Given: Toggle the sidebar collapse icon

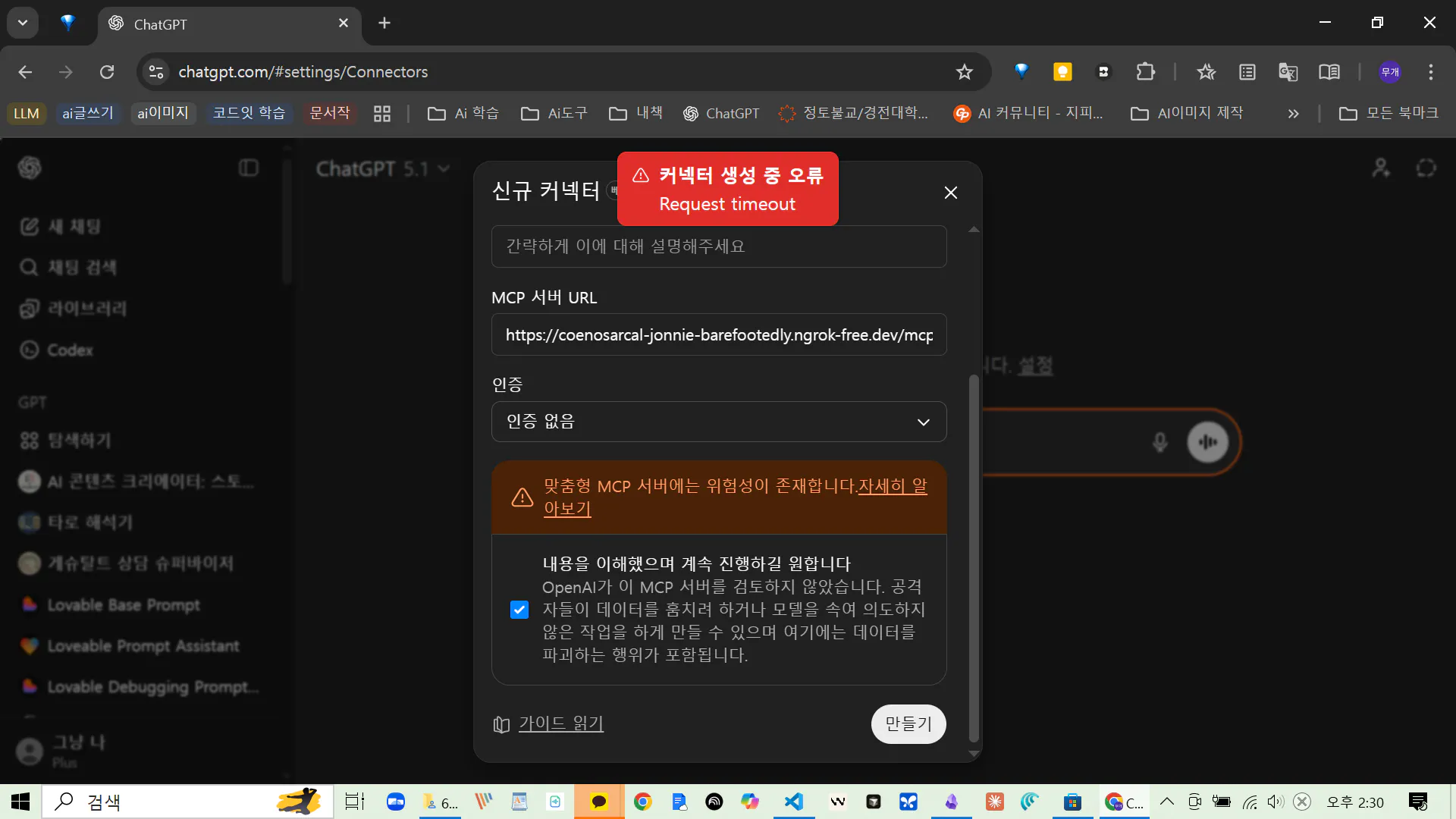Looking at the screenshot, I should click(x=248, y=168).
